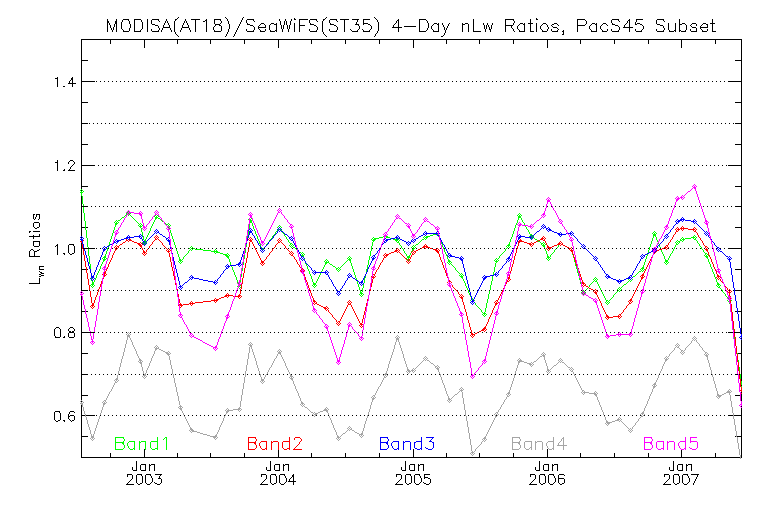The width and height of the screenshot is (768, 512).
Task: Click the green Band1 first point above 1.1
Action: [x=82, y=192]
